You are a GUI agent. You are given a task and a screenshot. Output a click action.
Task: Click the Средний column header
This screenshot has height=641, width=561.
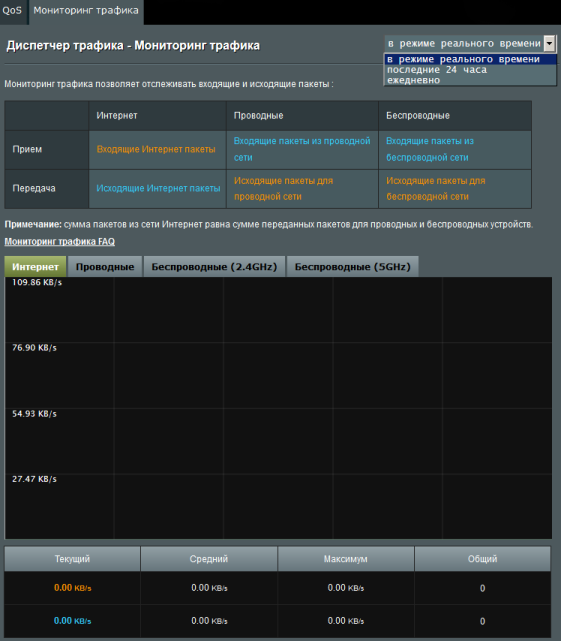pos(209,559)
